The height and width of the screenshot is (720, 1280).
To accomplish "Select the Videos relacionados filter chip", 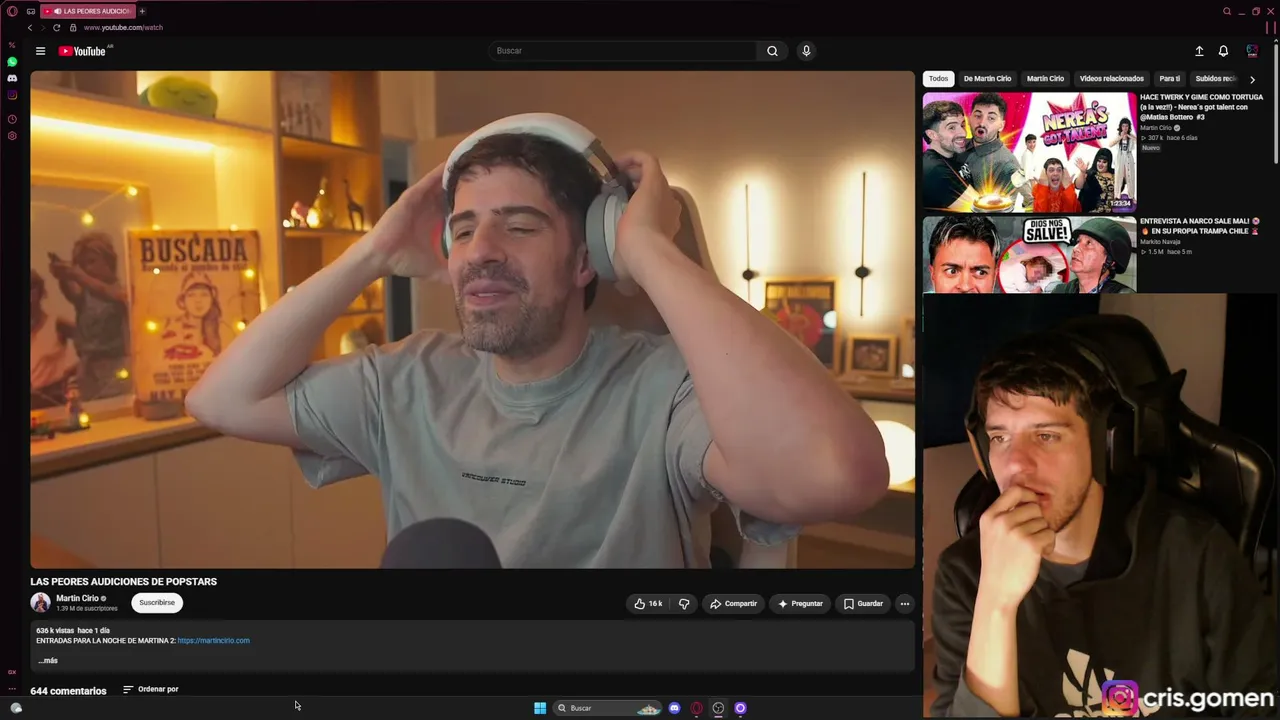I will click(1111, 78).
